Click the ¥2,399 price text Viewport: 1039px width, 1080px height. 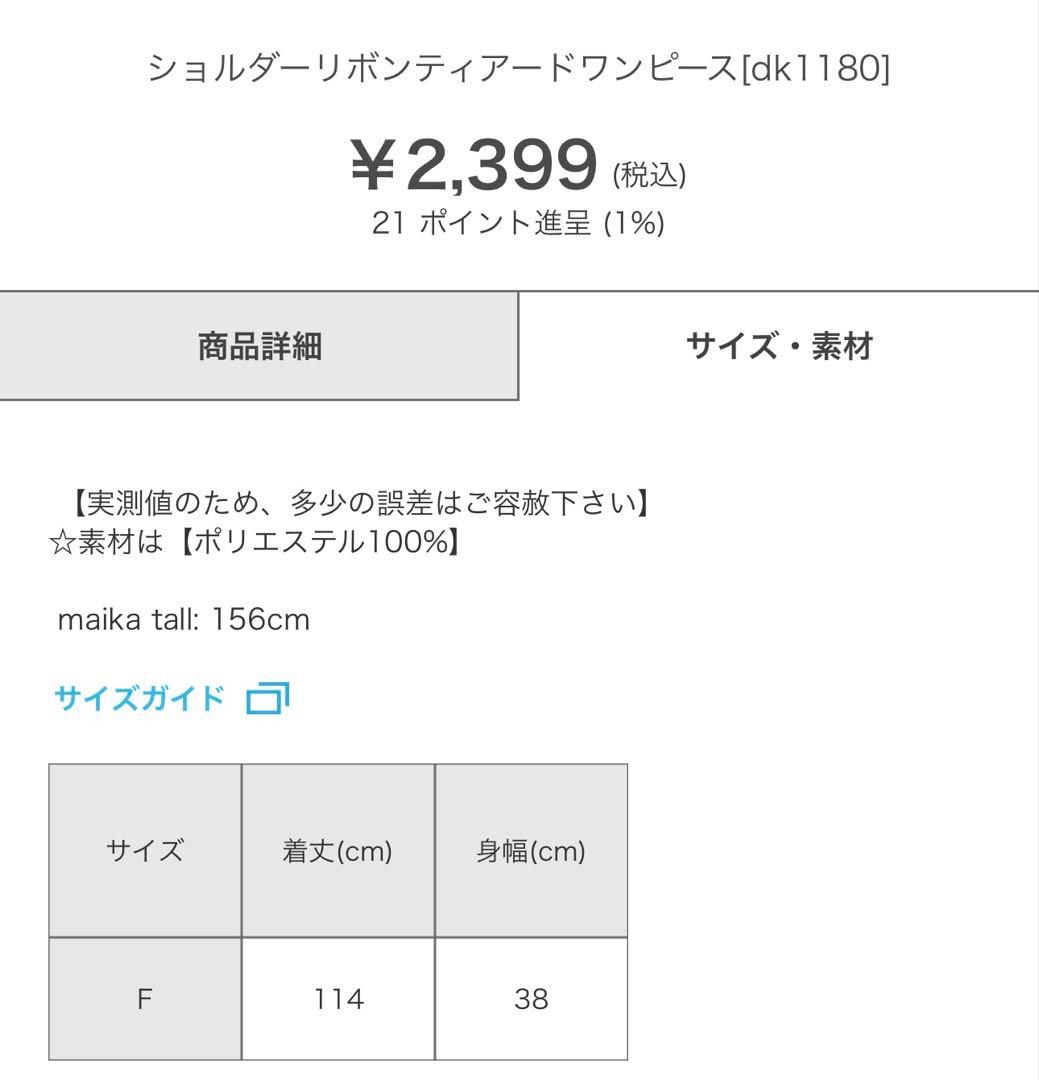474,165
